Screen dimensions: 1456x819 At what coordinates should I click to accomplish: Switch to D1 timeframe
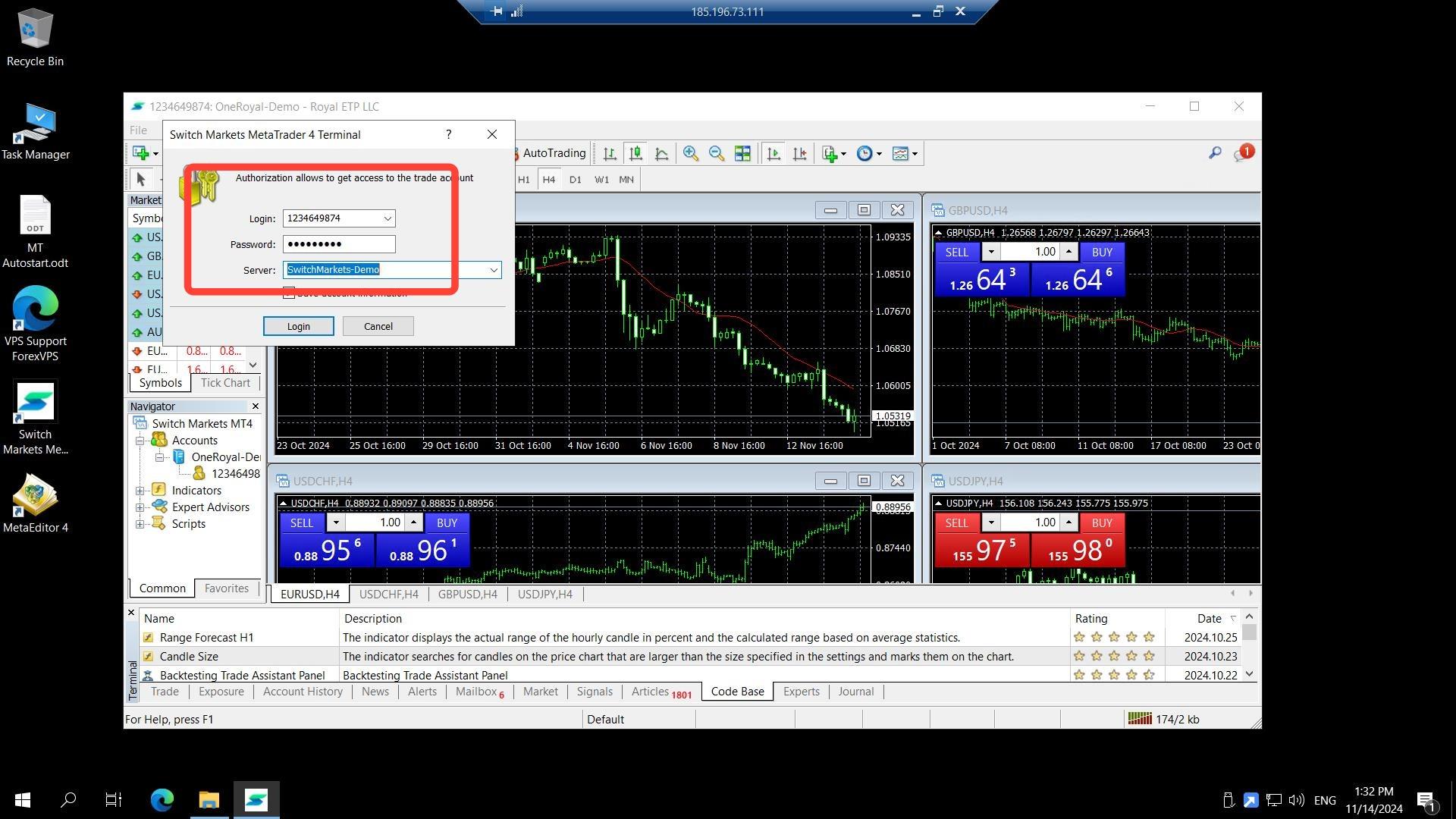[575, 180]
